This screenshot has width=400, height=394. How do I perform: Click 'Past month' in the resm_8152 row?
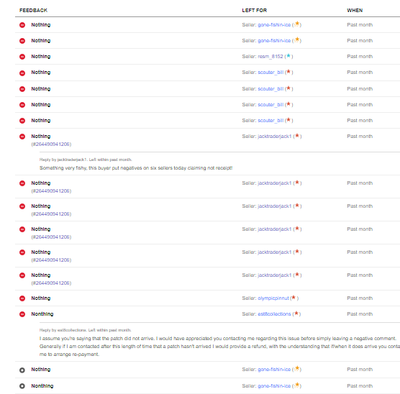(x=360, y=57)
